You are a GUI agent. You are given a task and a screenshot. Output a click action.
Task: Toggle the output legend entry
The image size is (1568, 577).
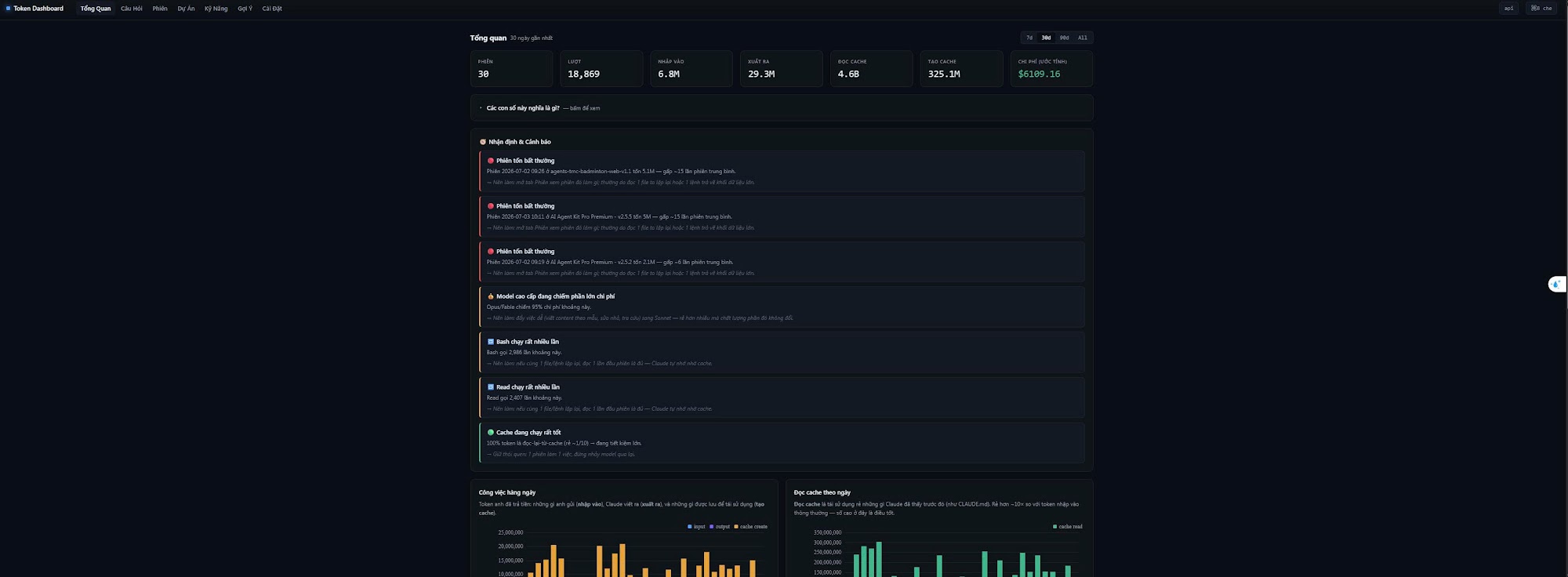(720, 527)
